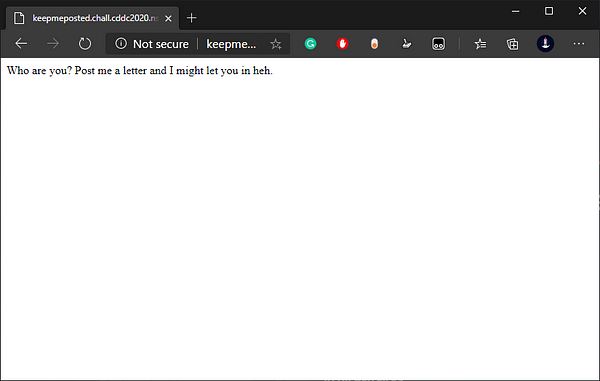Open the user profile avatar
Screen dimensions: 600x381
coord(545,44)
